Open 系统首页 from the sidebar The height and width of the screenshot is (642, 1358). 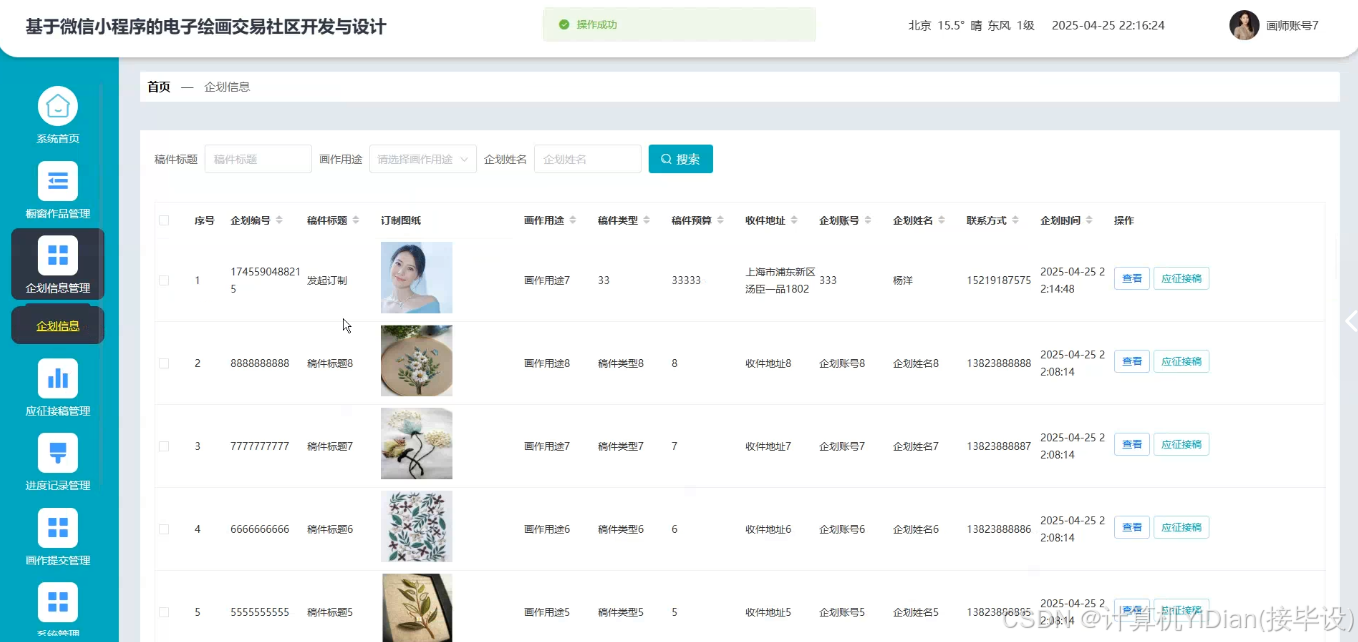coord(57,112)
